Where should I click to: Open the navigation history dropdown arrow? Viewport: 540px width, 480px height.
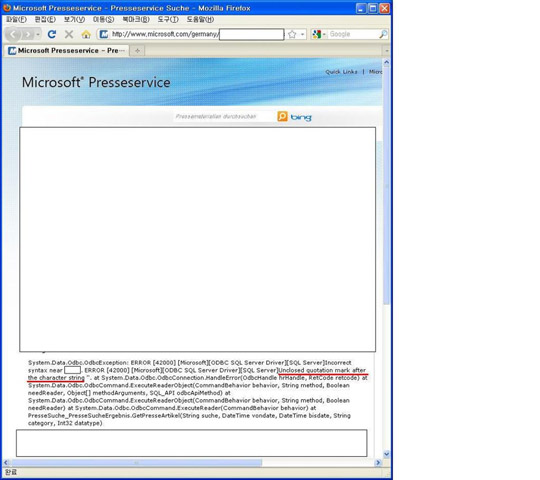click(x=38, y=34)
